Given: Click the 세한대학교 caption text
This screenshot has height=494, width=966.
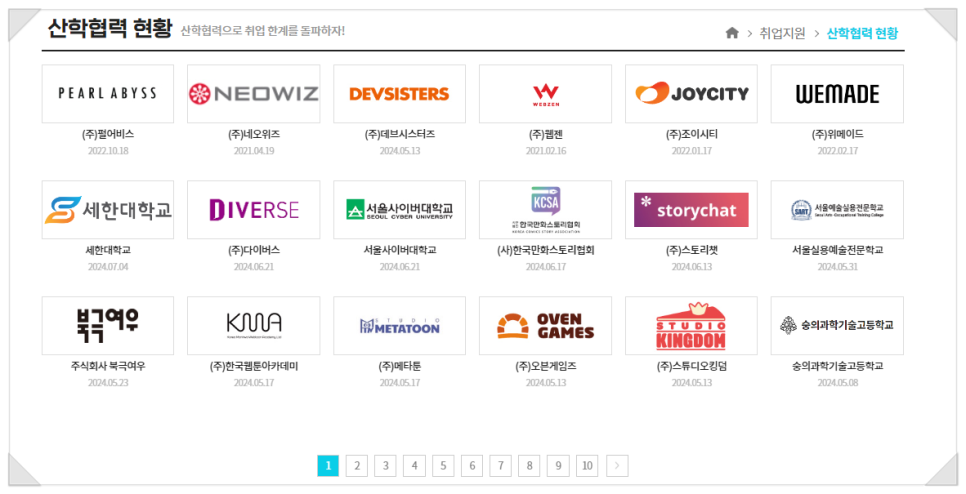Looking at the screenshot, I should coord(108,250).
